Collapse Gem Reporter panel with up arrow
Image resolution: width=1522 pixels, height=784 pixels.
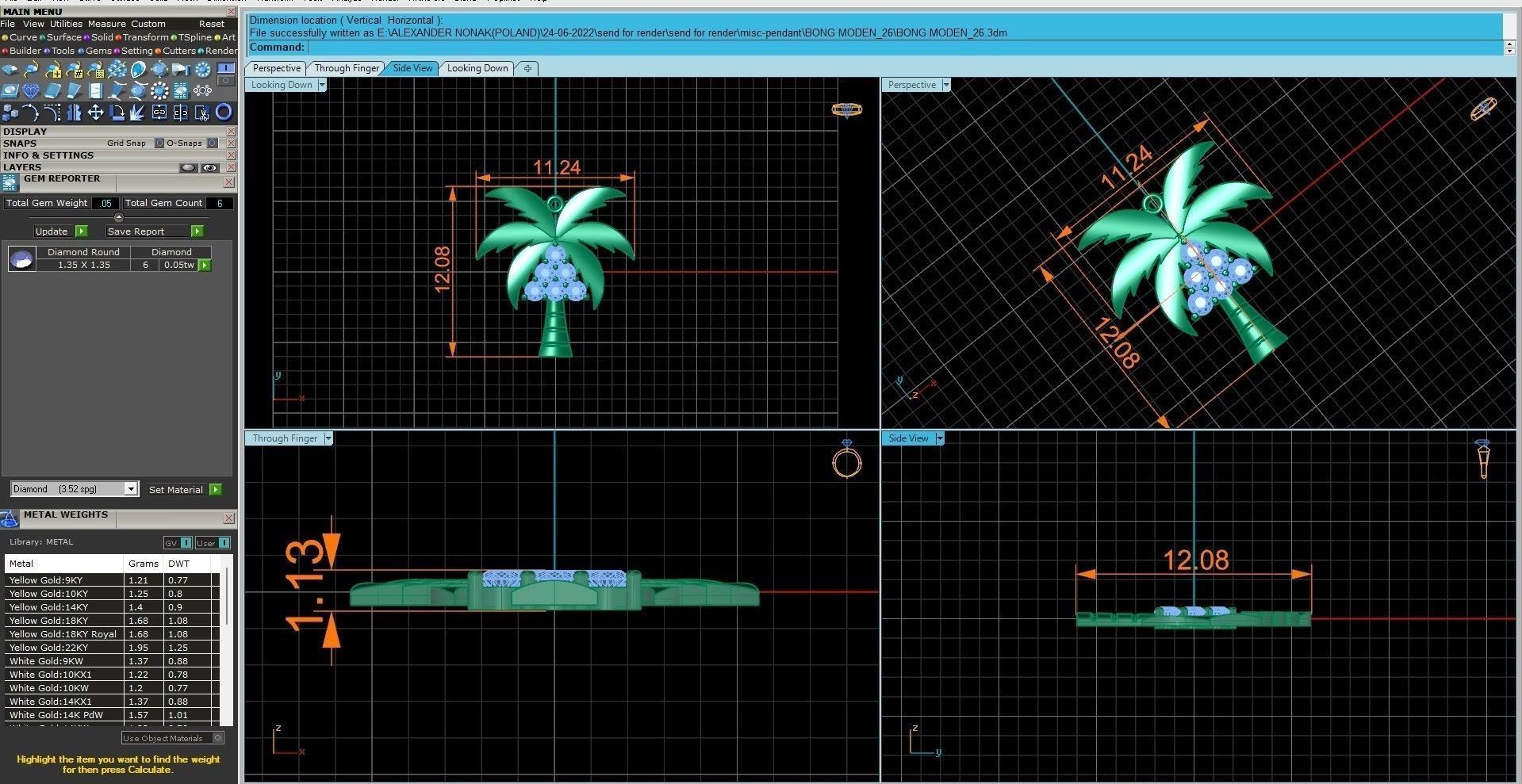(x=119, y=217)
